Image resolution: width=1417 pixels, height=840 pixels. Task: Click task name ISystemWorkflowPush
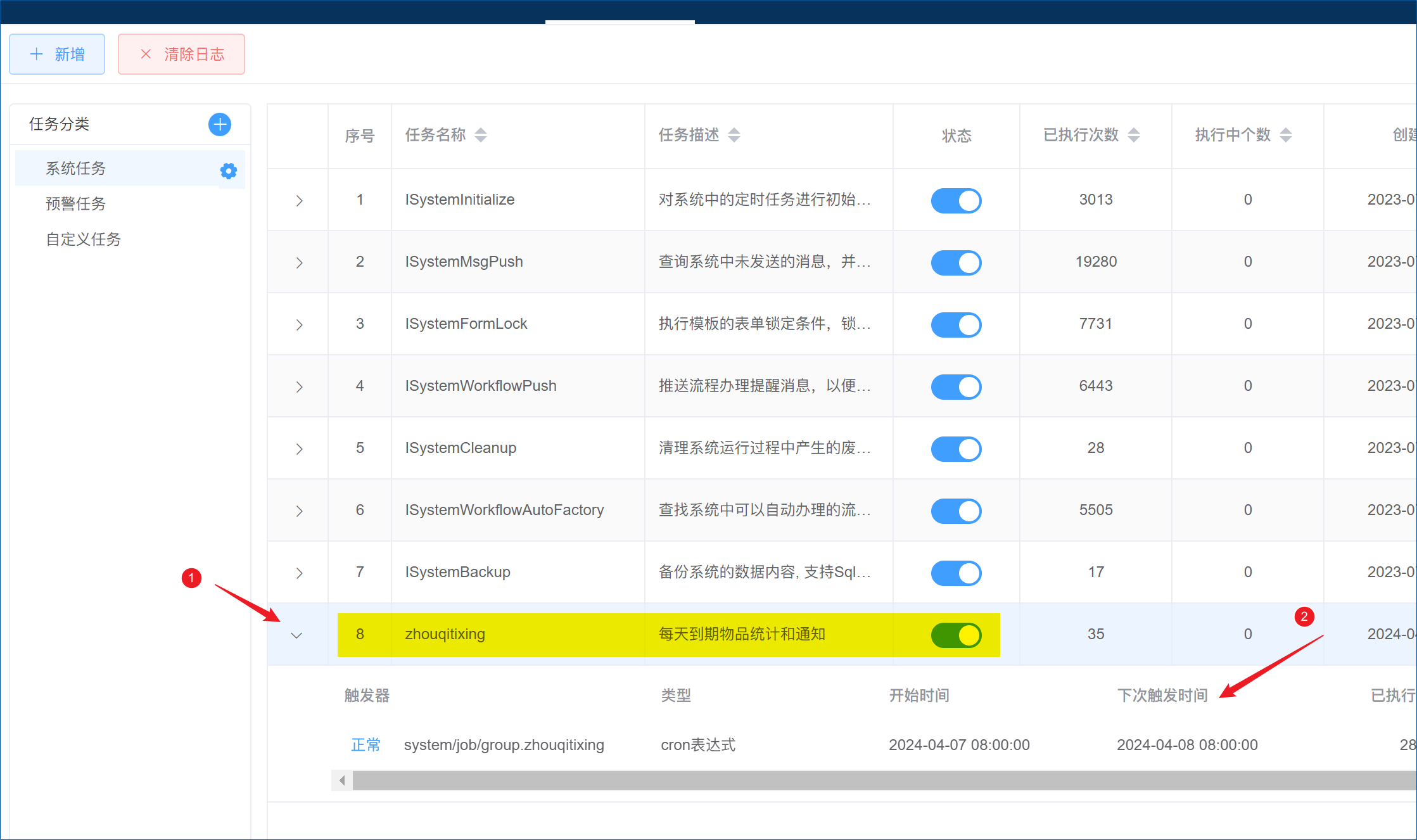point(480,386)
